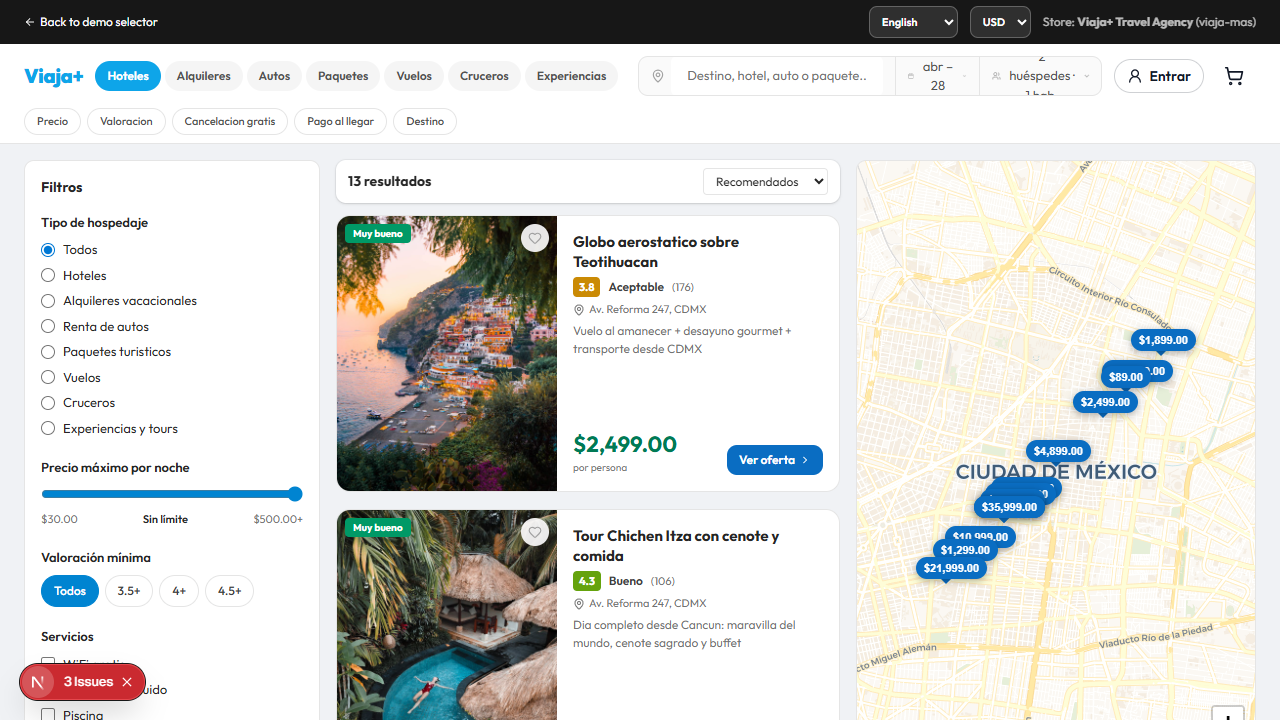Image resolution: width=1280 pixels, height=720 pixels.
Task: Choose the Renta de autos radio
Action: [48, 326]
